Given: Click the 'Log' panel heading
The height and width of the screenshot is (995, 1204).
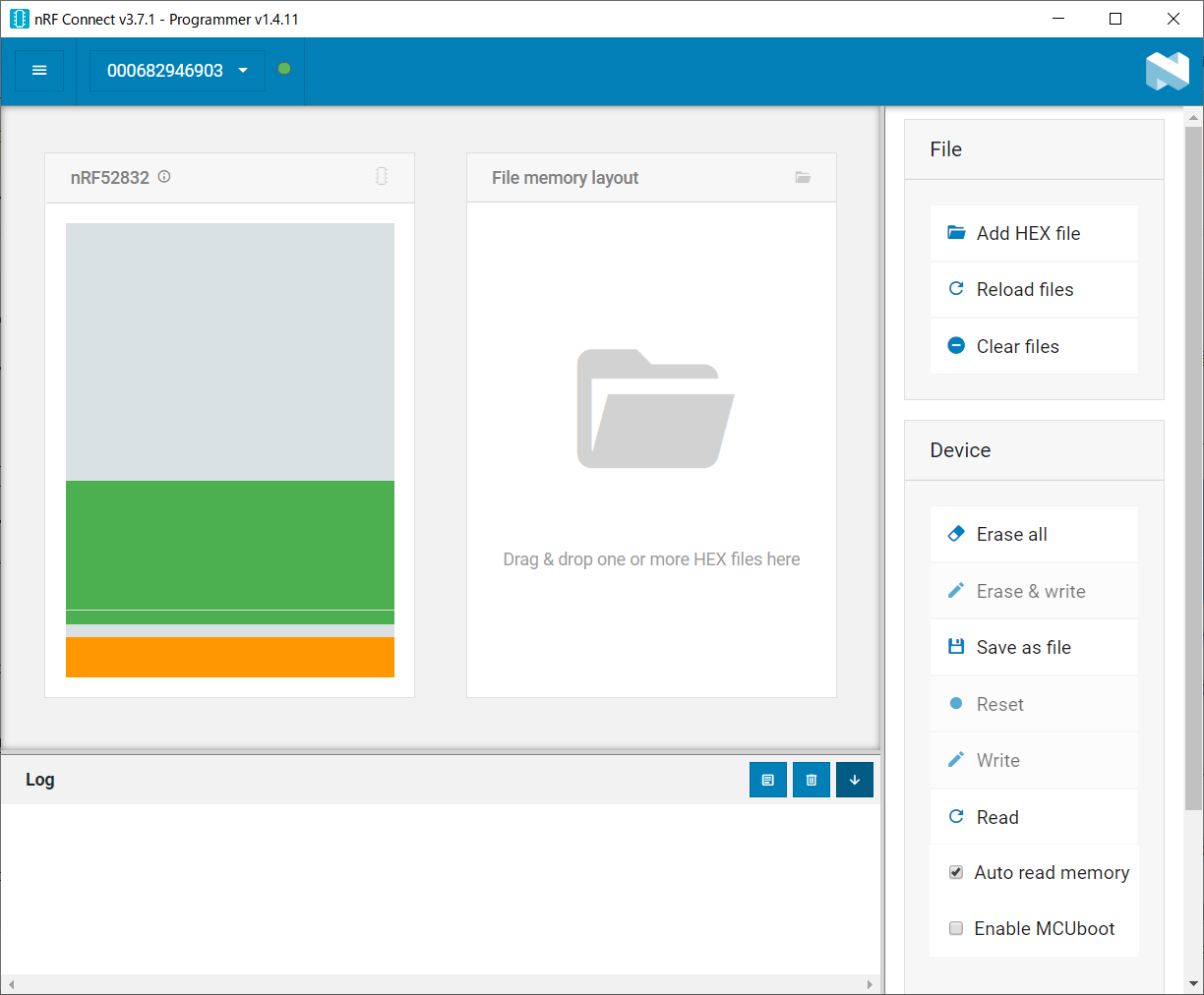Looking at the screenshot, I should click(40, 780).
